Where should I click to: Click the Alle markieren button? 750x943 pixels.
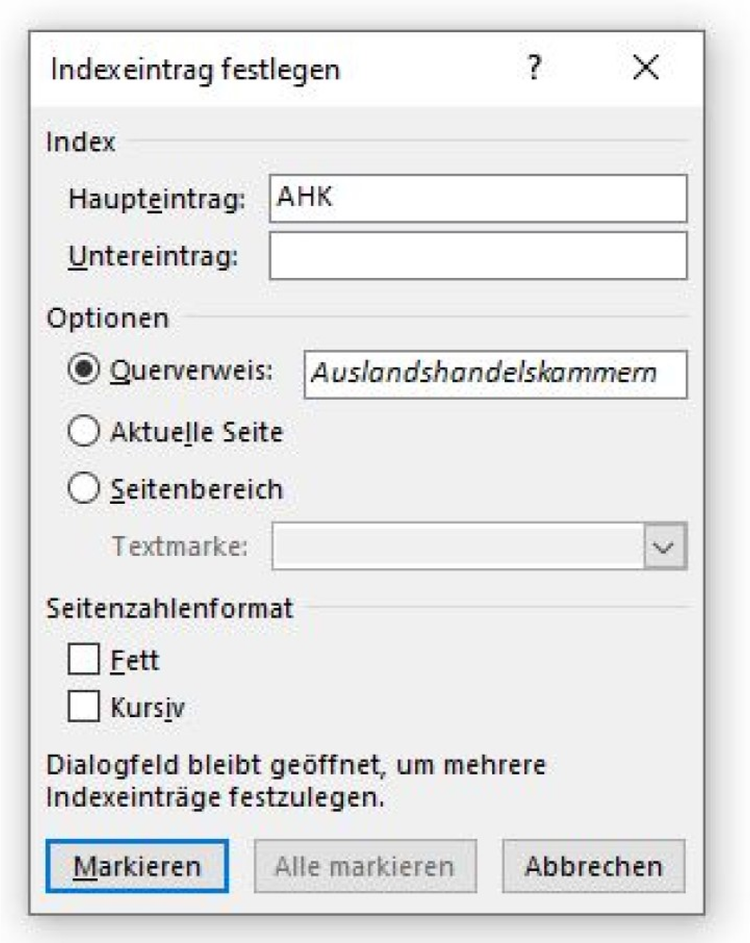pyautogui.click(x=365, y=865)
